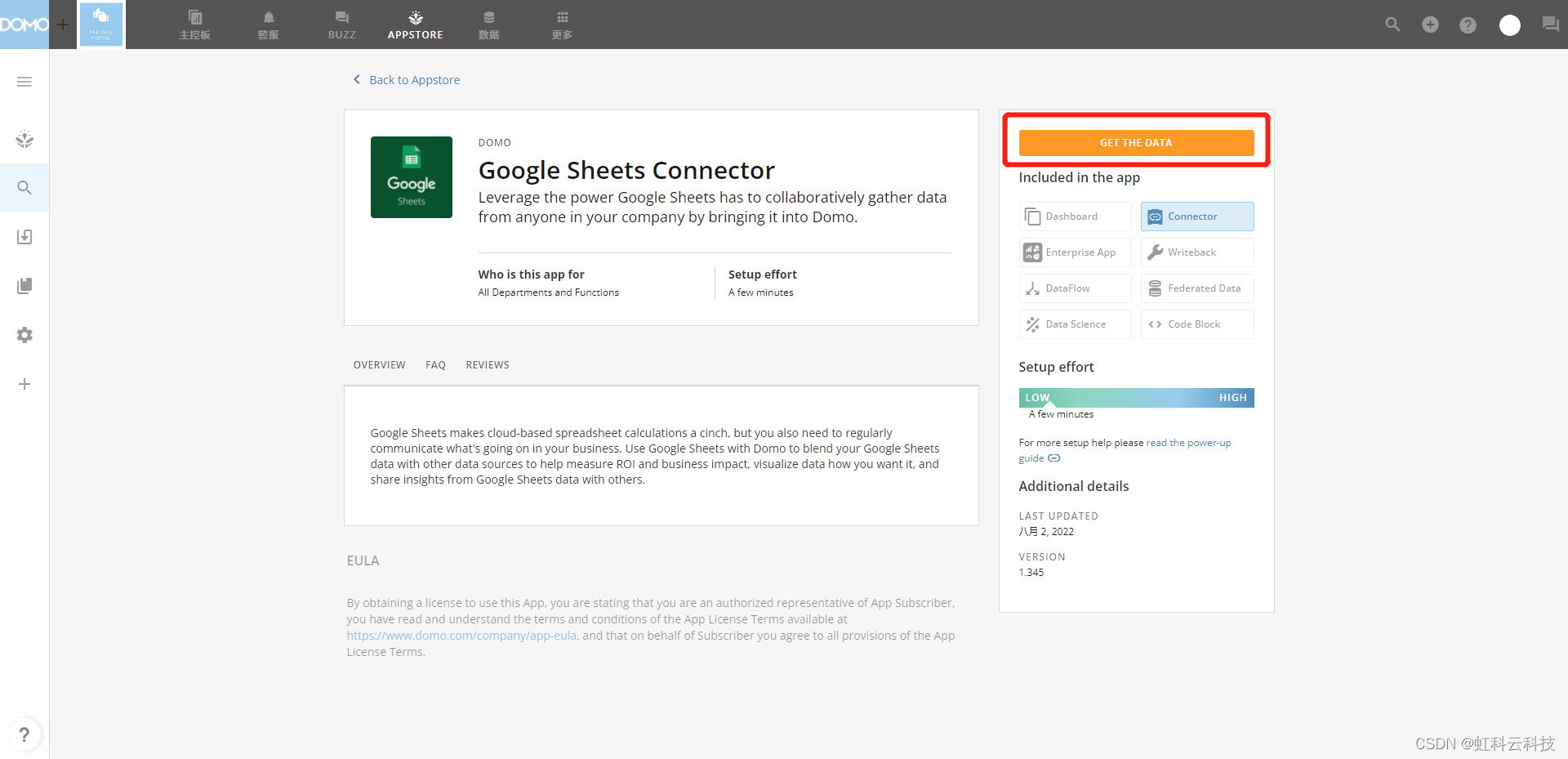1568x759 pixels.
Task: Select the Enterprise App tile
Action: (1075, 252)
